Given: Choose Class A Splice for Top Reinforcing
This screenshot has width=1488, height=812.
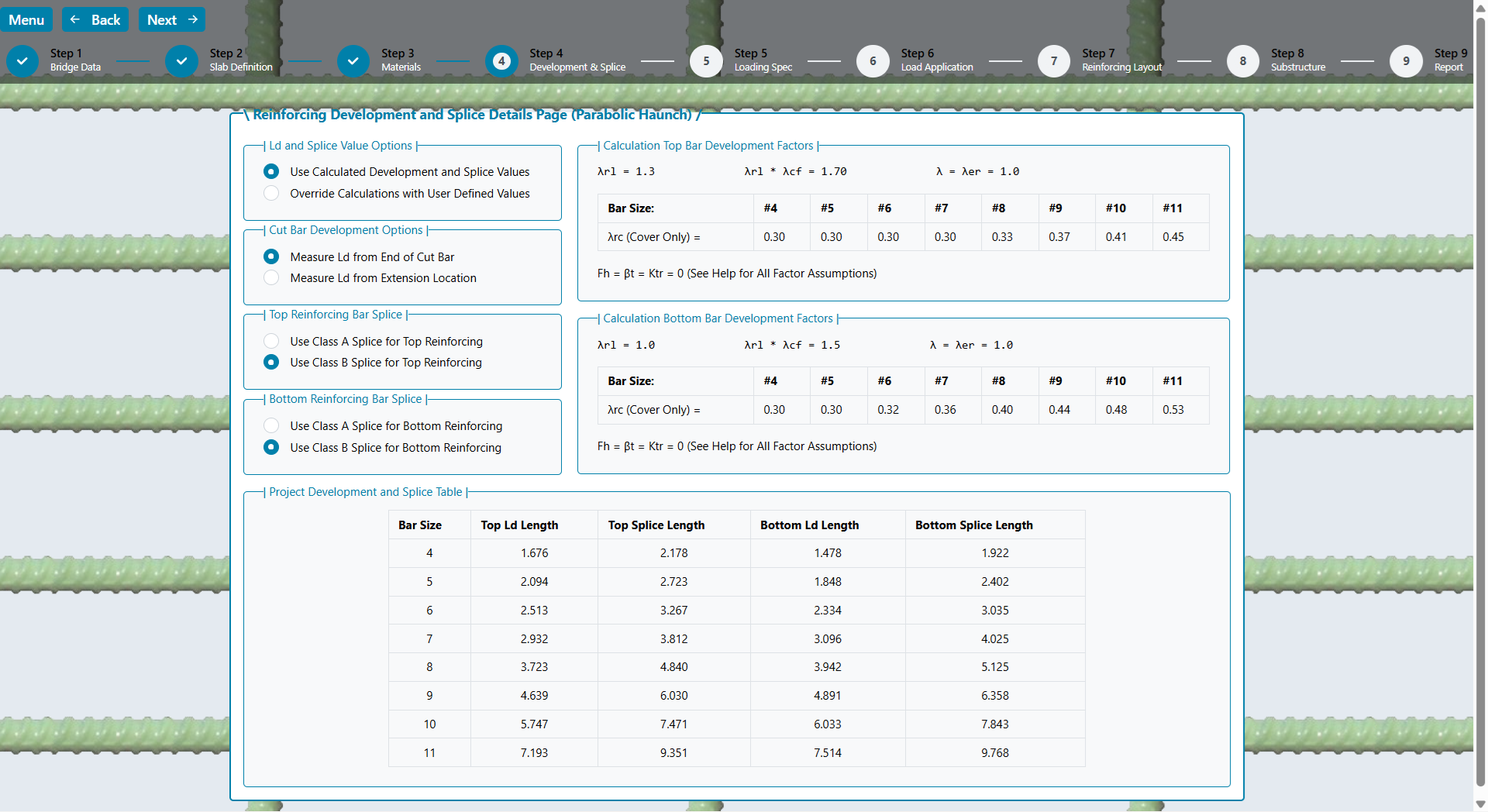Looking at the screenshot, I should (271, 341).
